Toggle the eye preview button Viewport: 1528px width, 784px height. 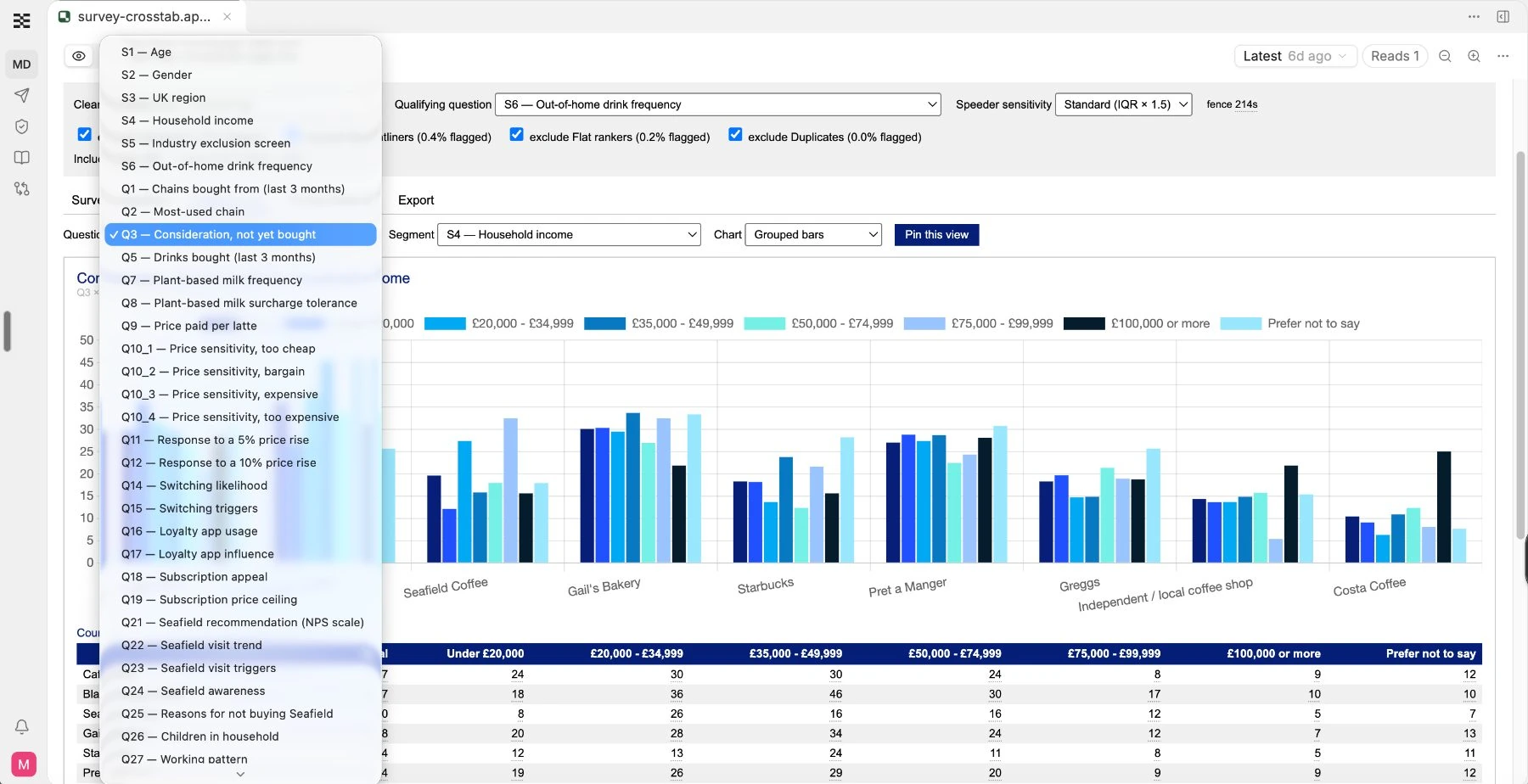[x=79, y=56]
